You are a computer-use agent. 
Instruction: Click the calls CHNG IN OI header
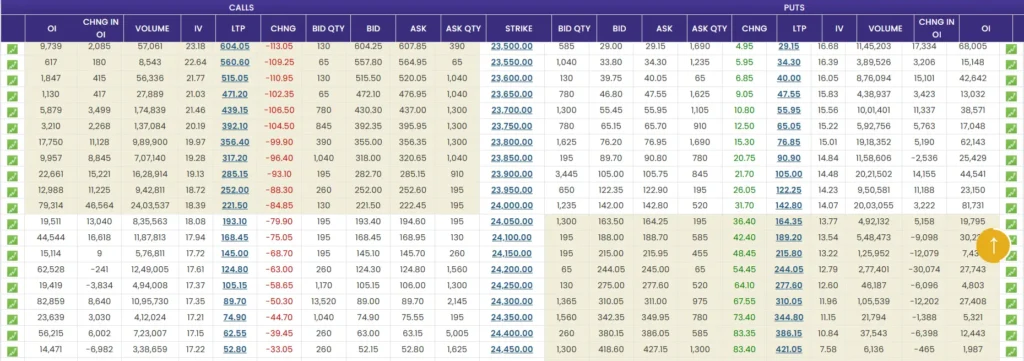point(101,29)
